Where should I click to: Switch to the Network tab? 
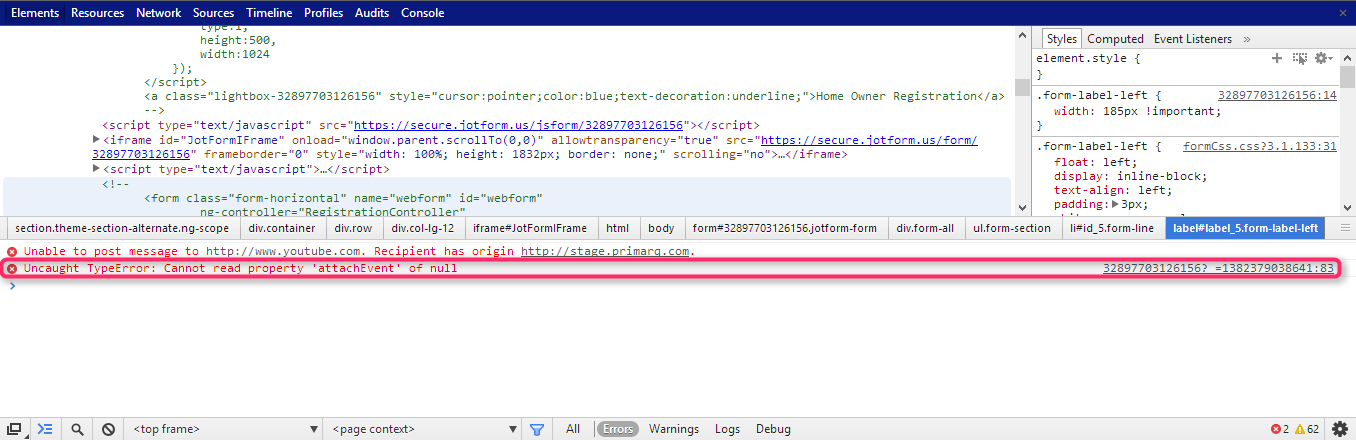click(158, 13)
